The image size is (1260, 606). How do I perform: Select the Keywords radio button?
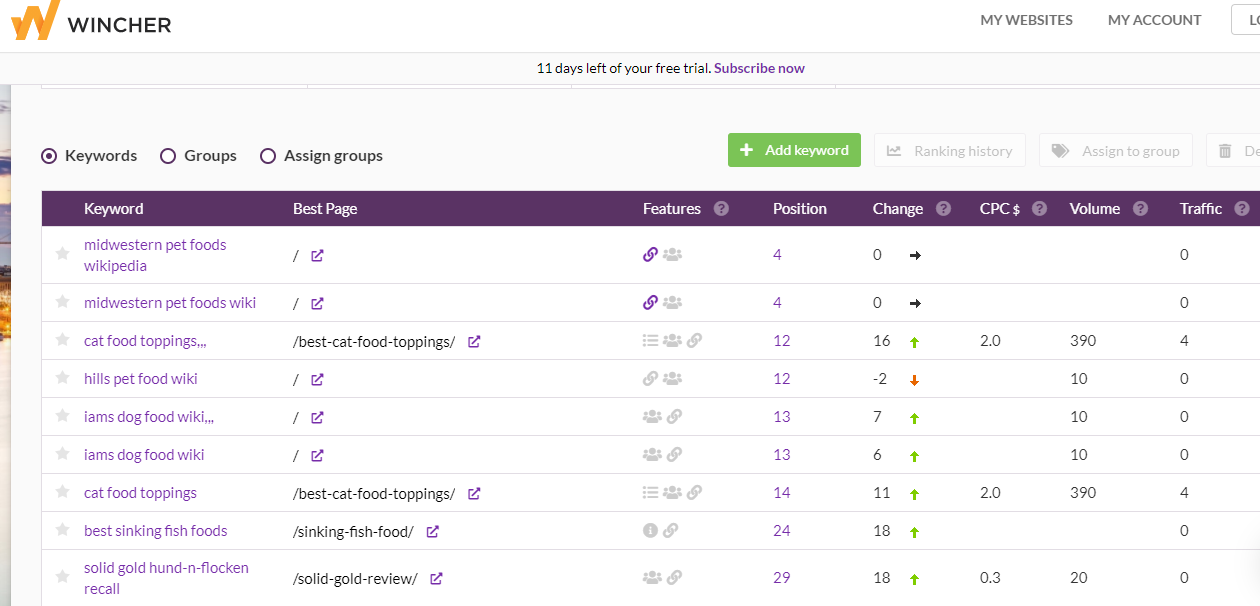click(49, 156)
